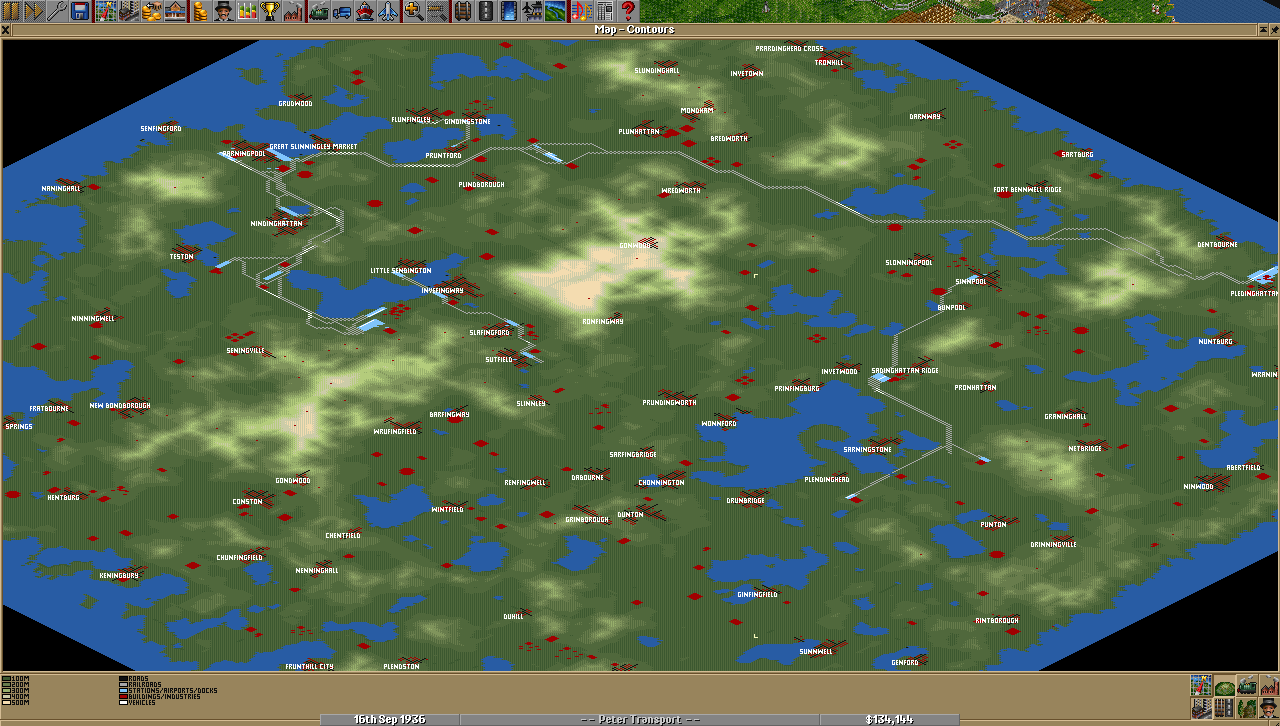Image resolution: width=1280 pixels, height=726 pixels.
Task: Click the Peter Transport status text
Action: [639, 719]
